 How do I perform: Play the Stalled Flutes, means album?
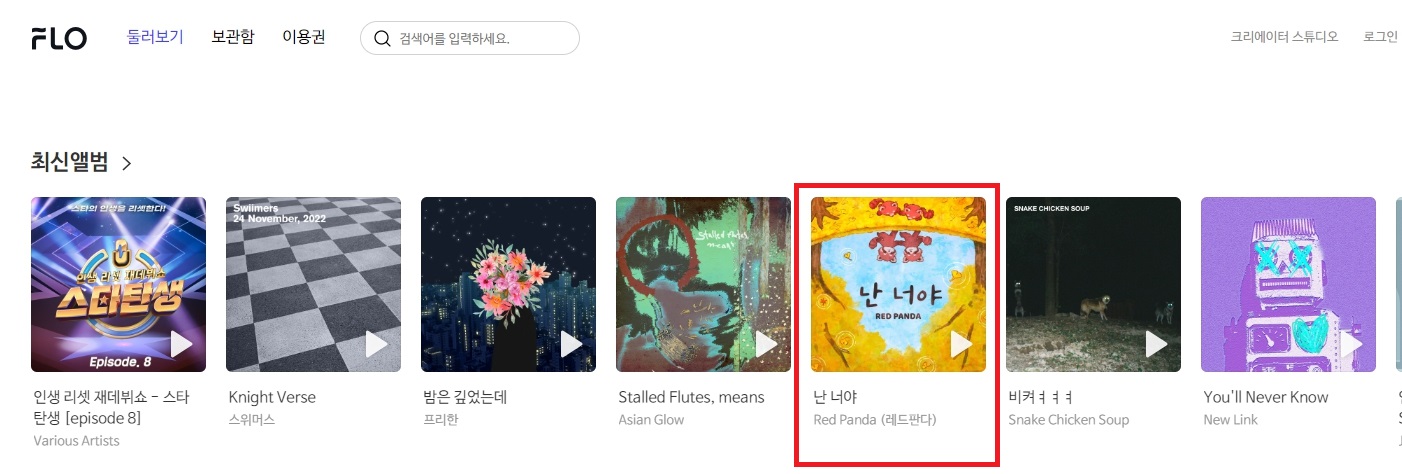[x=766, y=344]
